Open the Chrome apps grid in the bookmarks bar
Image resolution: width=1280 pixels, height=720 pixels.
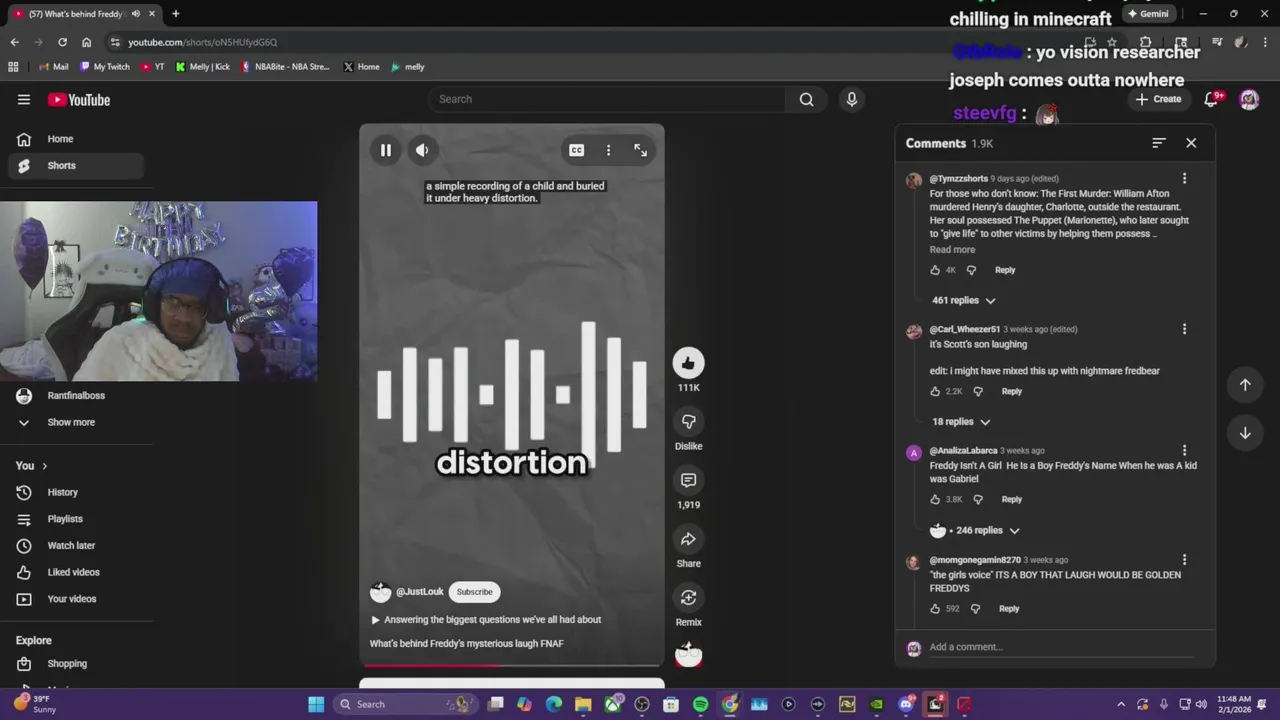[x=13, y=67]
